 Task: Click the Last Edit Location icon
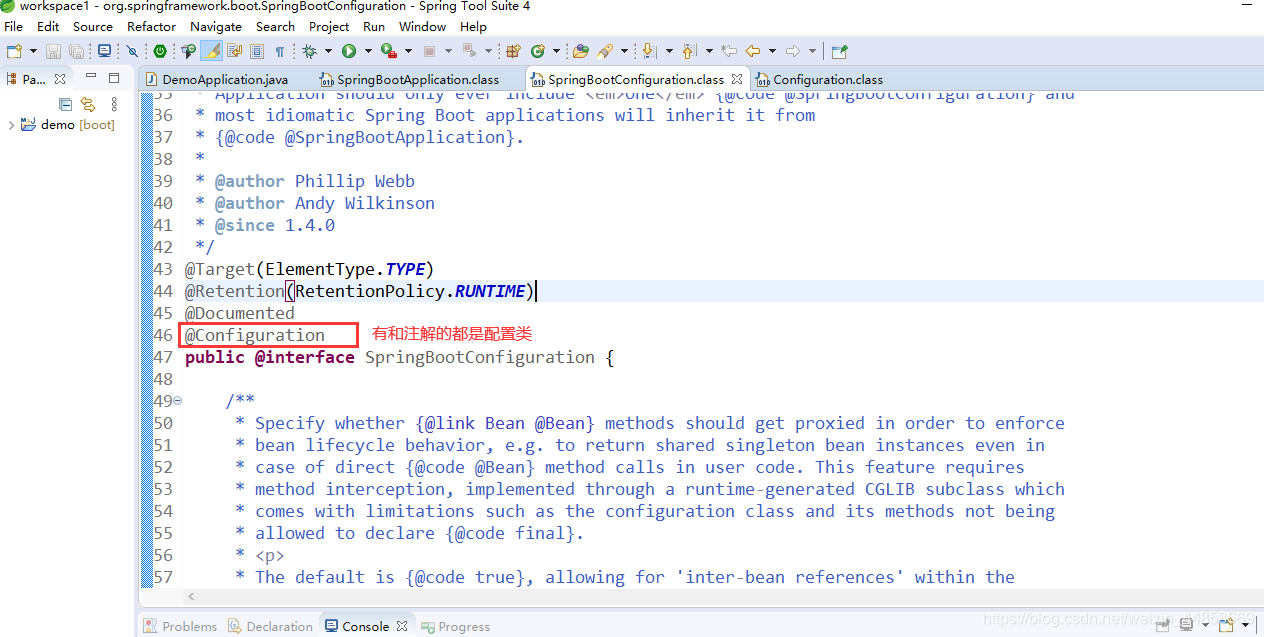click(x=729, y=51)
